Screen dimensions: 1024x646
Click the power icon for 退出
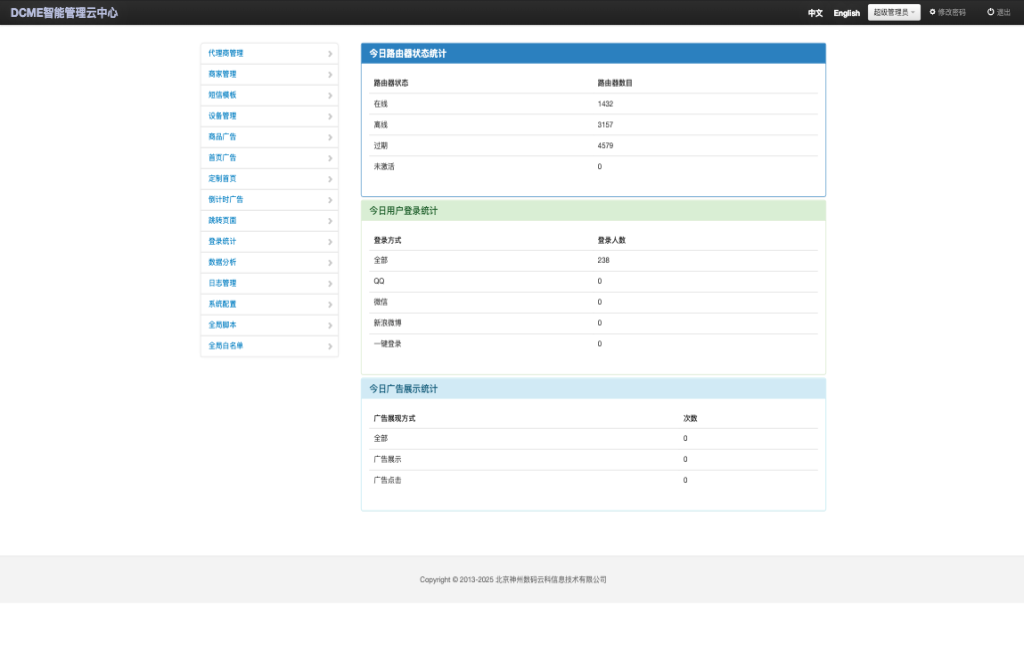[990, 12]
